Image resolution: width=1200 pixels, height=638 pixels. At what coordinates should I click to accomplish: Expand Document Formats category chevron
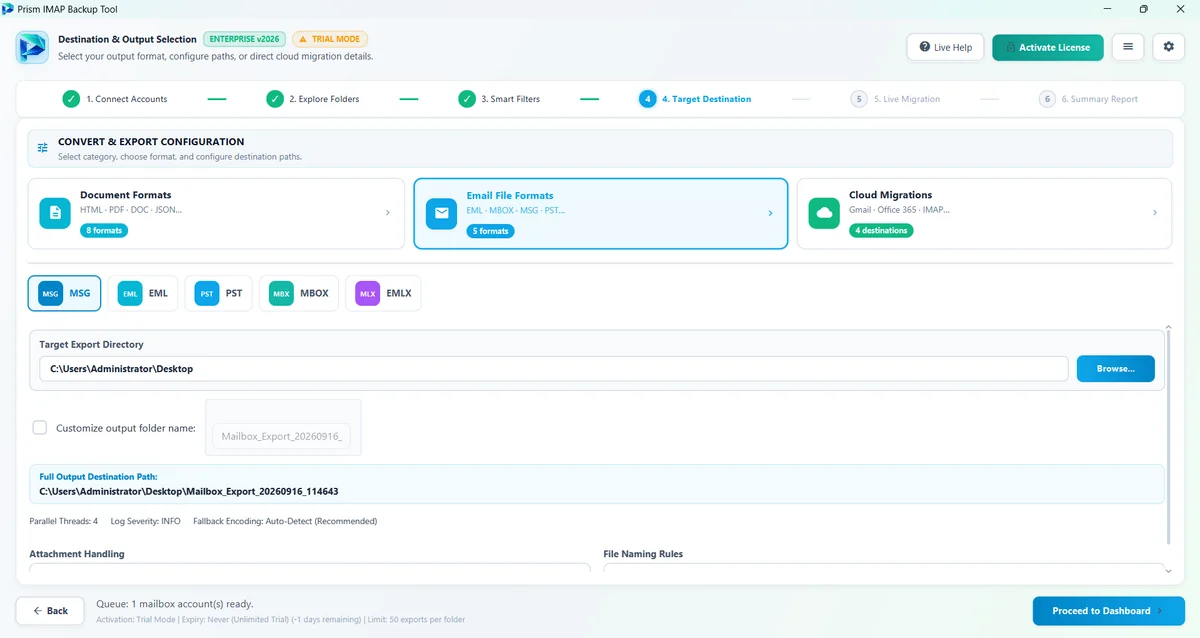point(388,213)
